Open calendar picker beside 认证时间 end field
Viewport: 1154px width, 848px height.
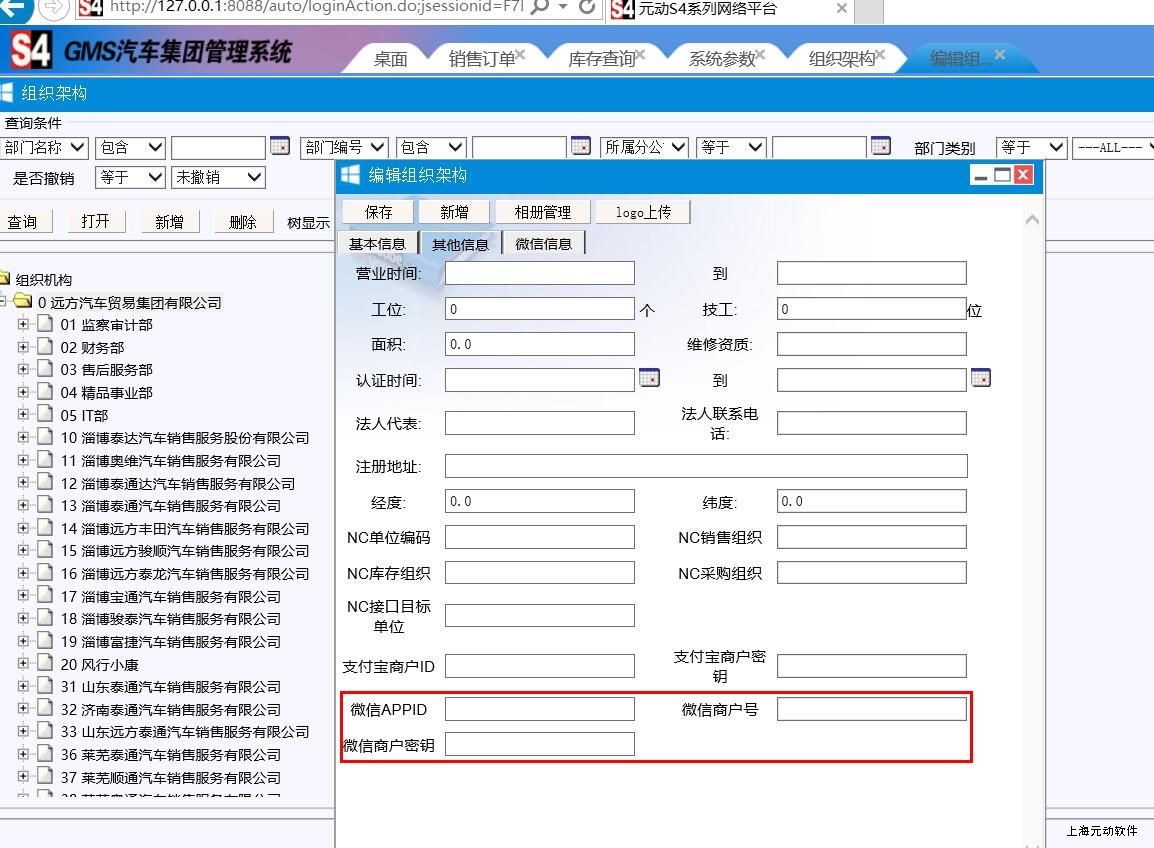pyautogui.click(x=980, y=378)
